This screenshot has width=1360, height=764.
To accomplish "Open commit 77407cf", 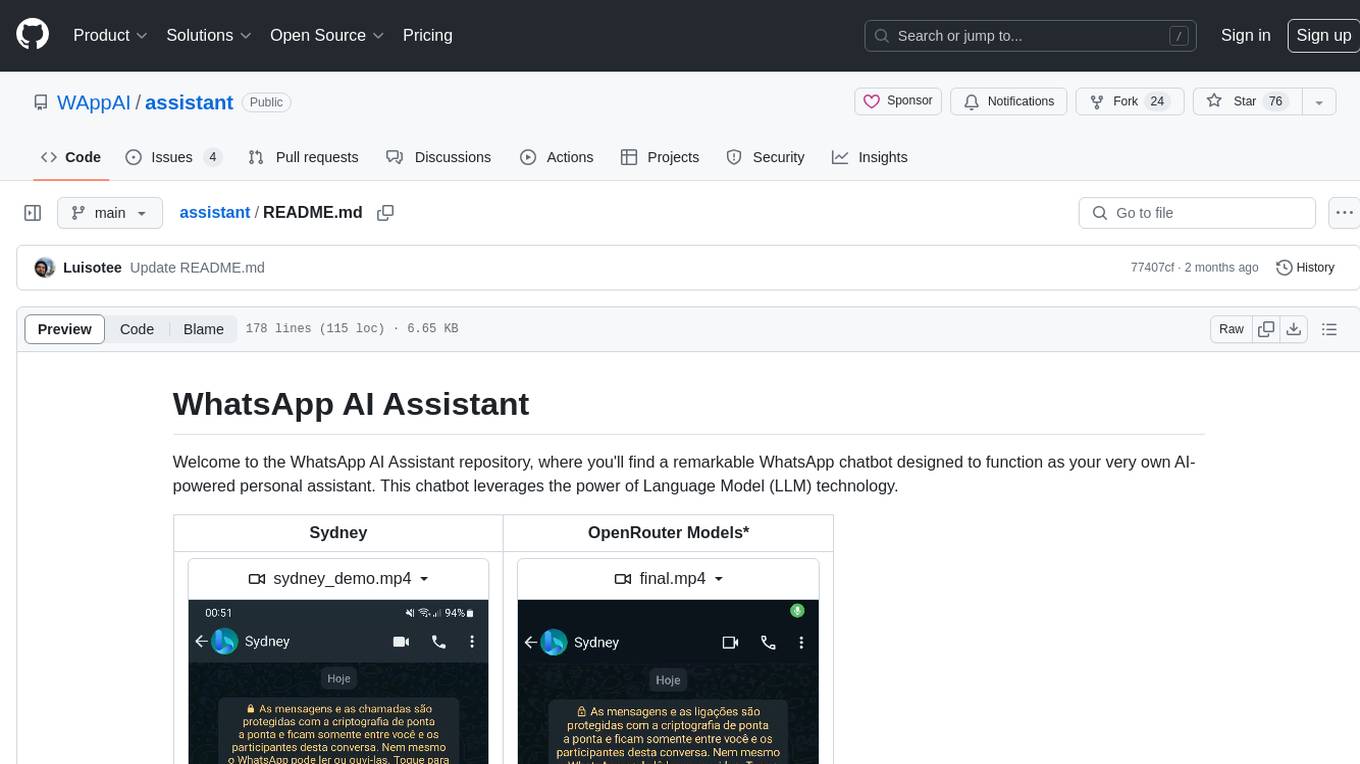I will [1152, 268].
